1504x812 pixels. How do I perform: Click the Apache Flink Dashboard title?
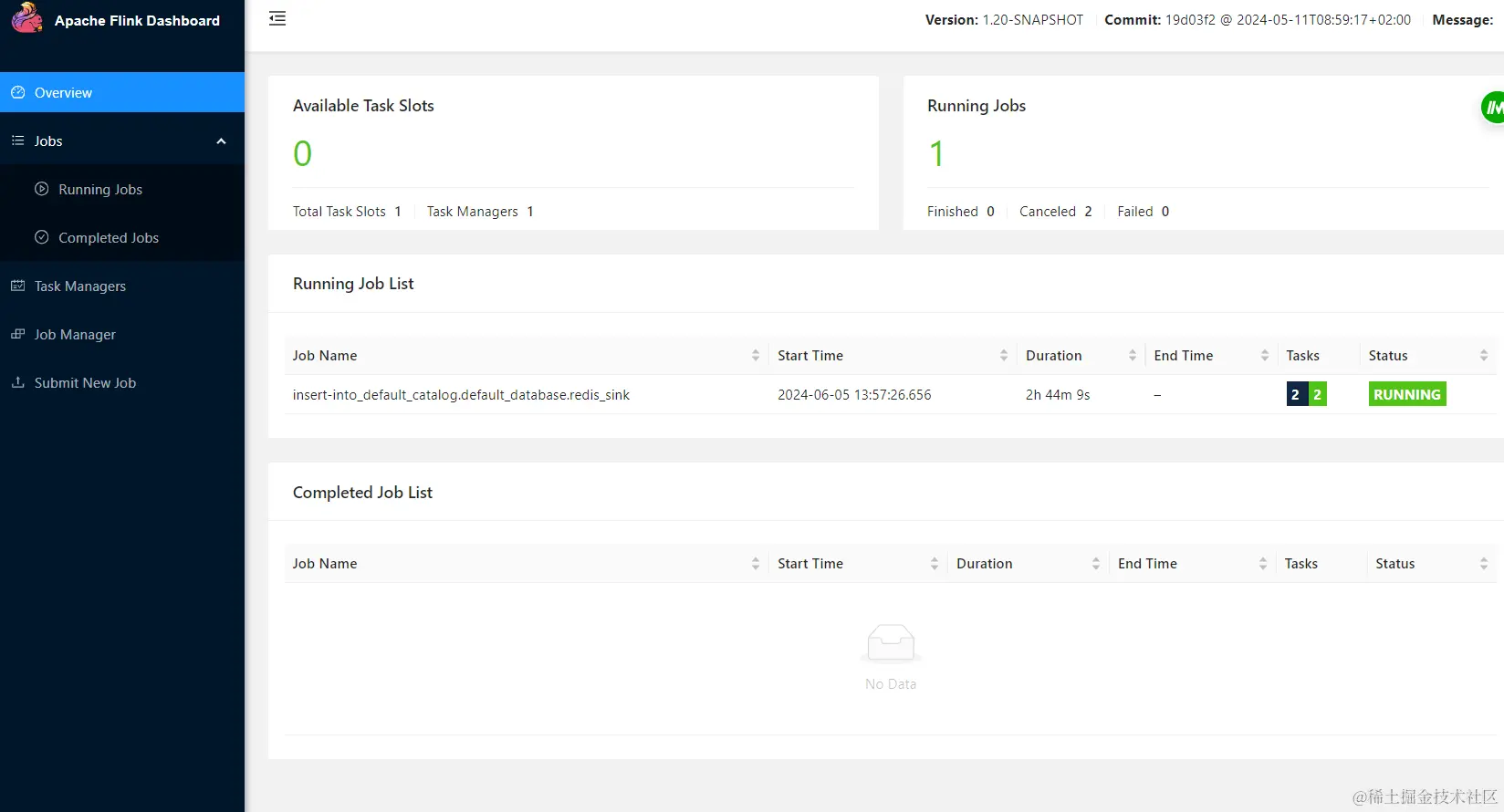pos(137,20)
